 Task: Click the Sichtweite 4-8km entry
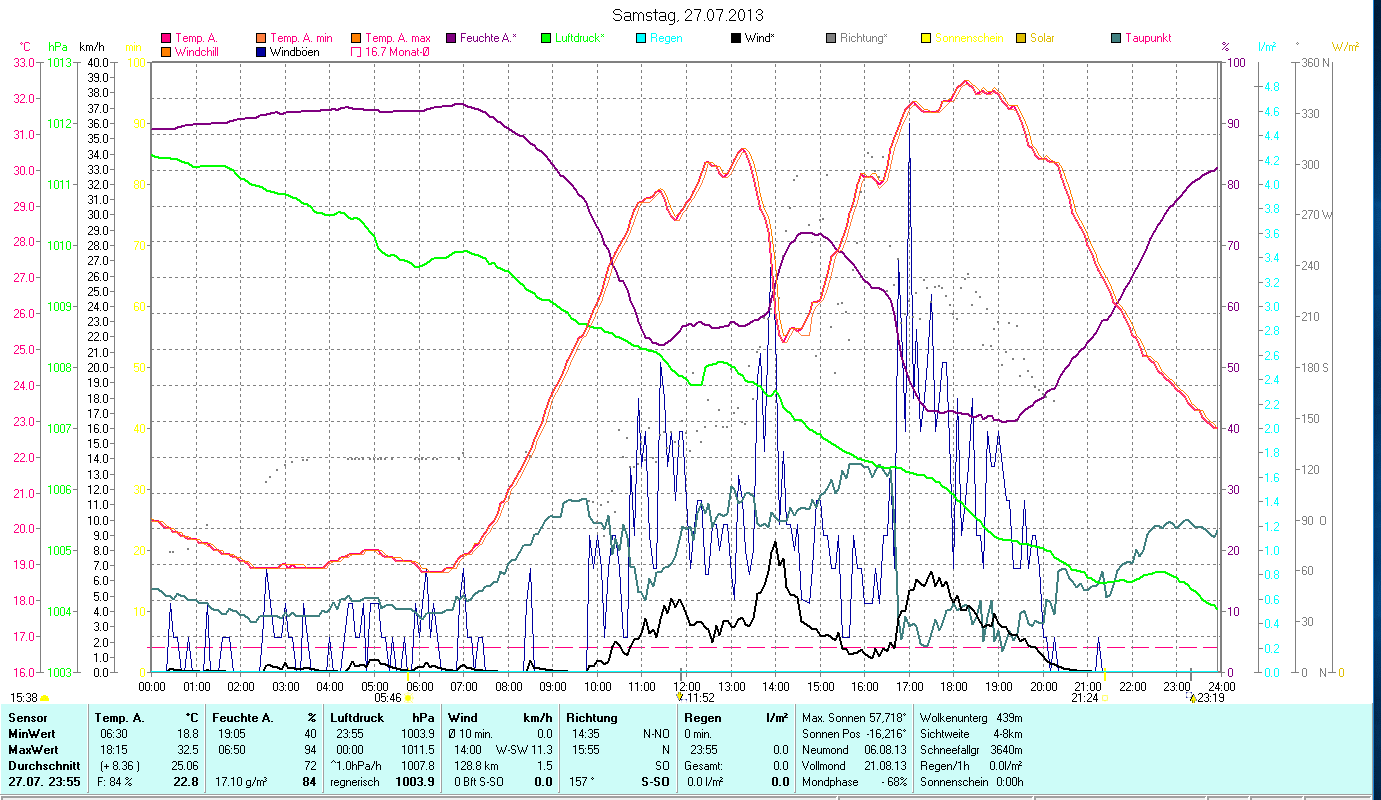click(971, 734)
